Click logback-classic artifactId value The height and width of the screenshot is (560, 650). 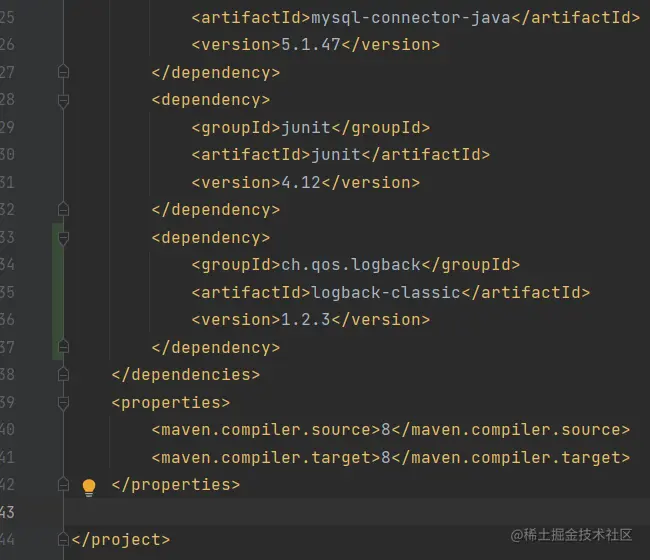pos(386,293)
